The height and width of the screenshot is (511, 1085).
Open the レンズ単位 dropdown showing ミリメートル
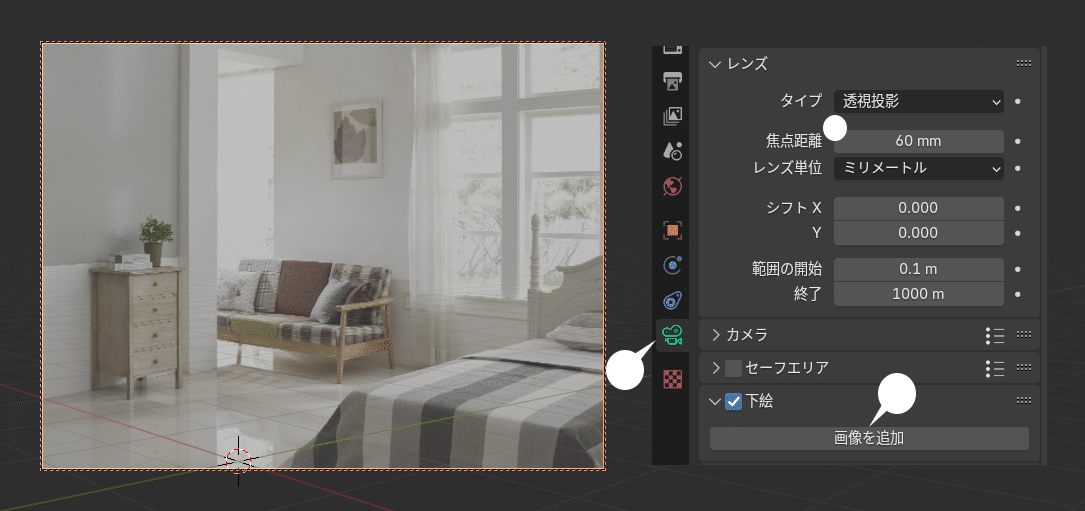(919, 168)
